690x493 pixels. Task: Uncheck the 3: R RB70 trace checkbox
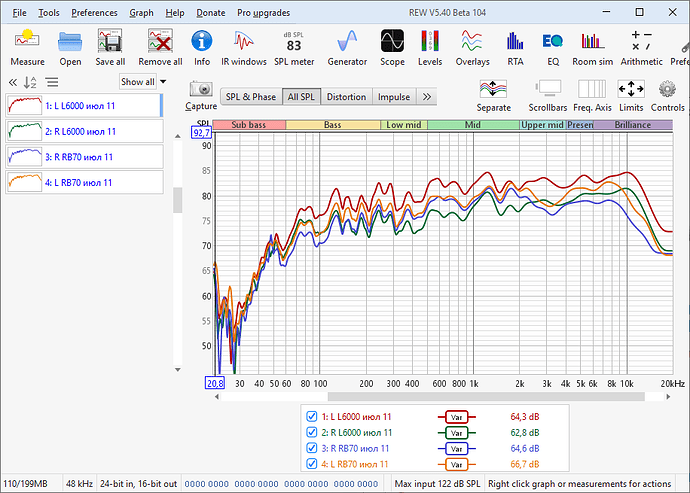click(312, 448)
